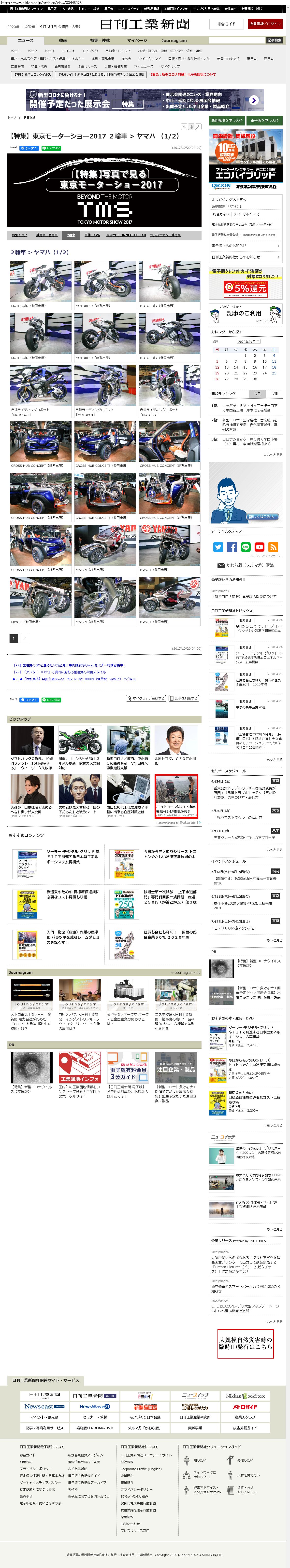The height and width of the screenshot is (1568, 290).
Task: Click the Facebook シェア button under the title
Action: coord(29,148)
